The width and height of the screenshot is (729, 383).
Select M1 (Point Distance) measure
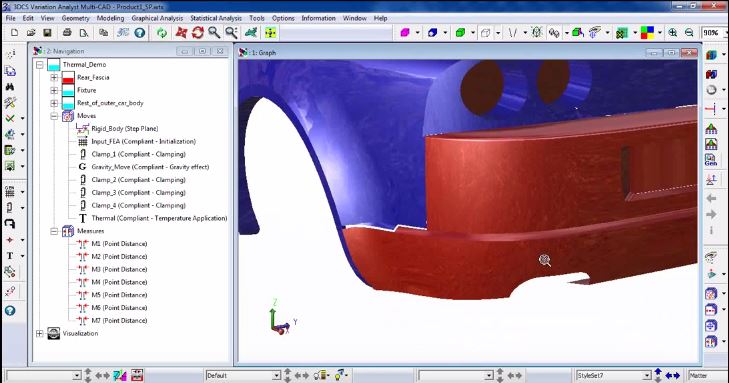119,244
